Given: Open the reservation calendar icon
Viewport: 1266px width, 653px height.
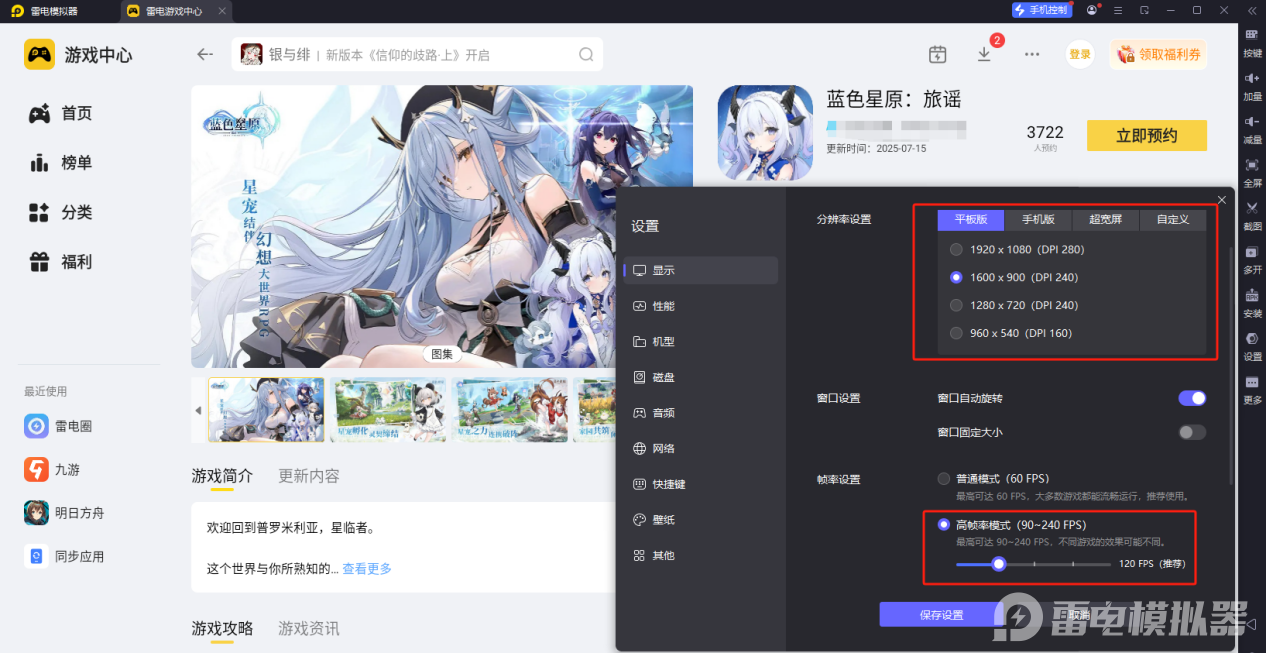Looking at the screenshot, I should (937, 54).
